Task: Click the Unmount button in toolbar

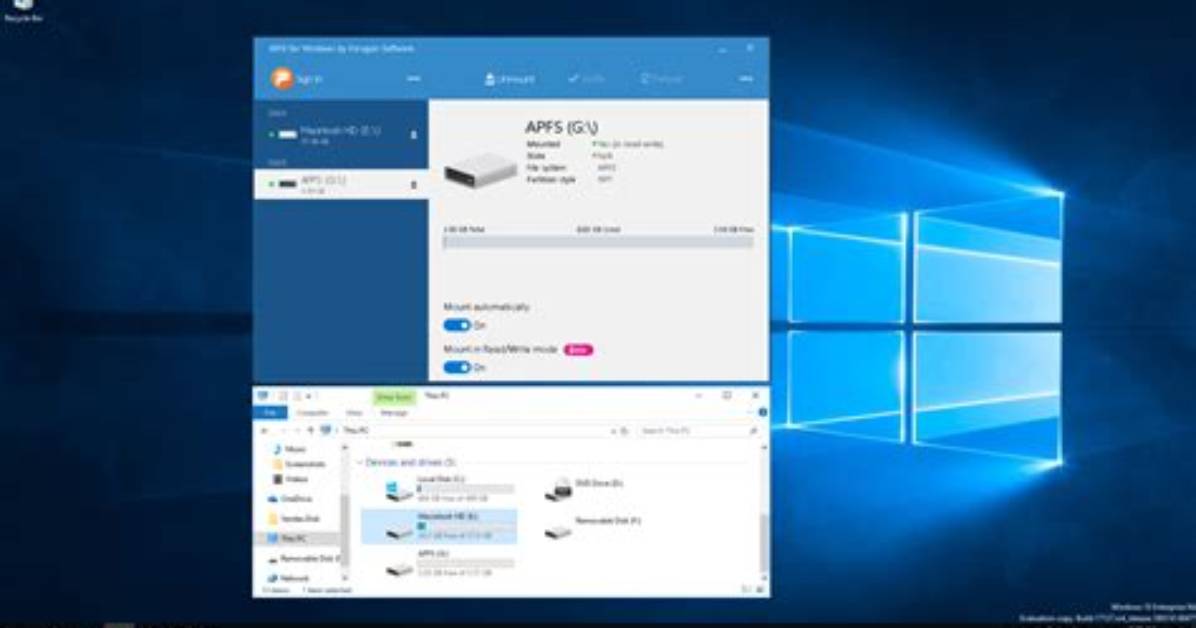Action: pyautogui.click(x=510, y=79)
